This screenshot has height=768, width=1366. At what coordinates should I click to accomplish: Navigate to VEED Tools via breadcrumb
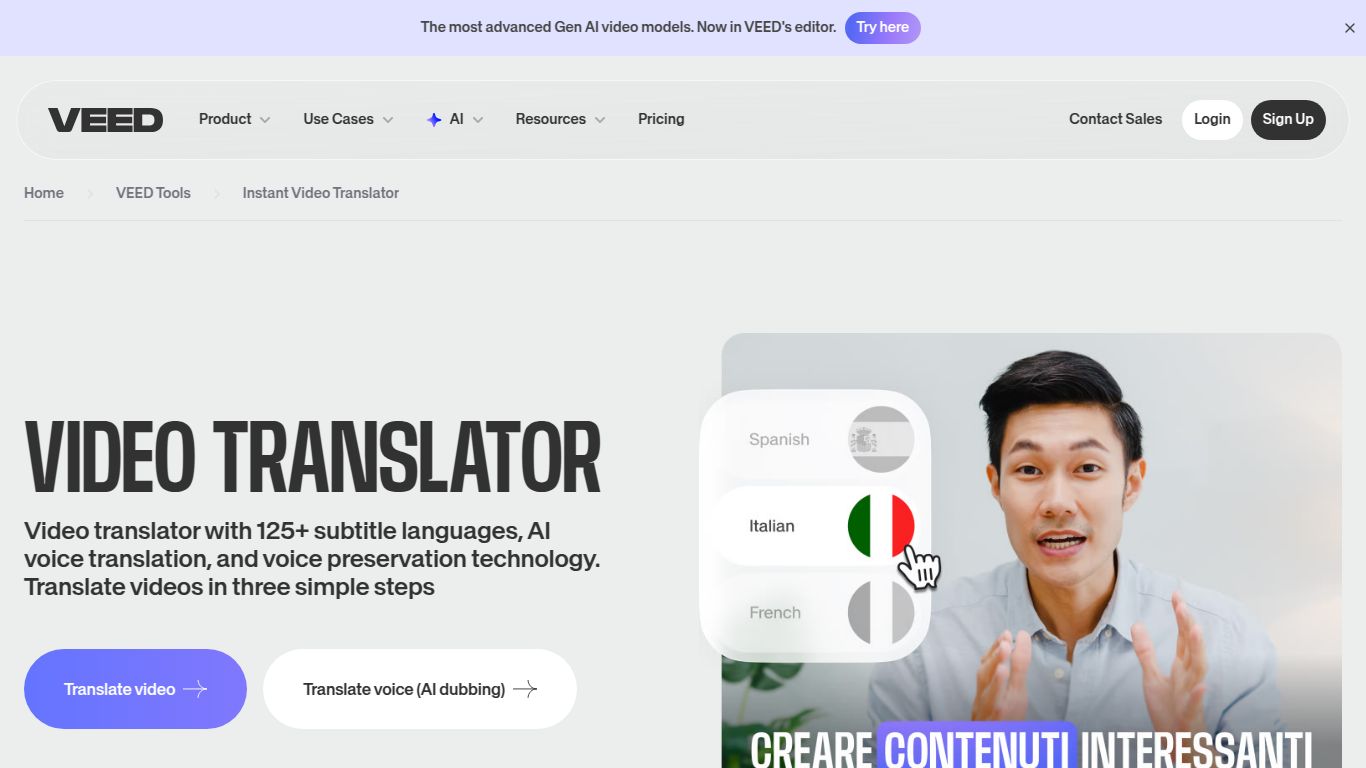click(153, 192)
